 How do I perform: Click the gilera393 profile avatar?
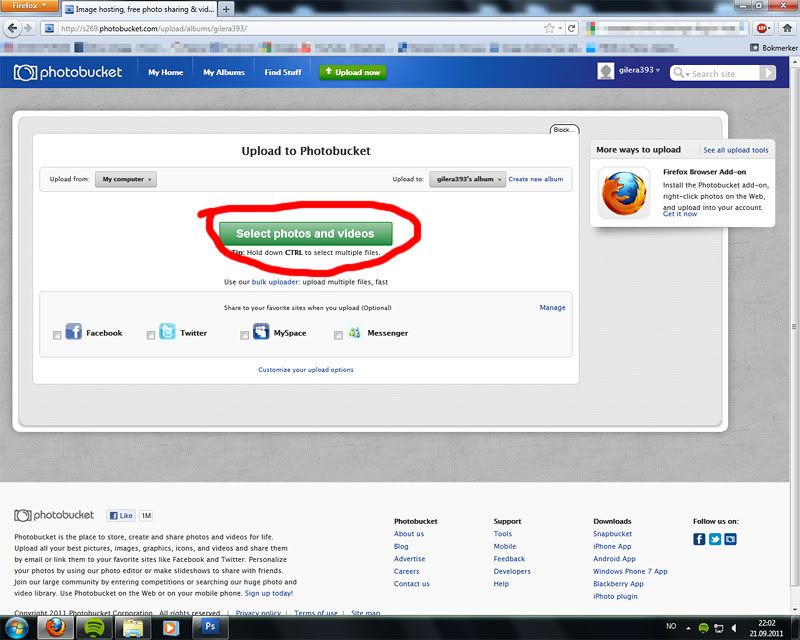tap(606, 71)
